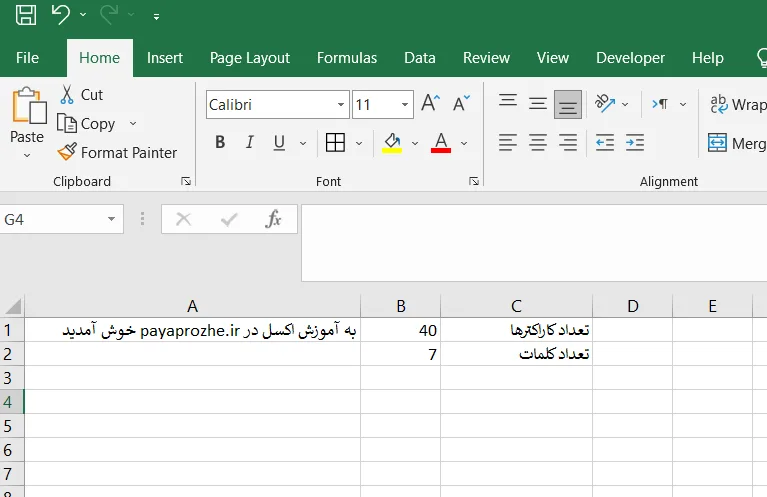The image size is (767, 497).
Task: Decrease the indent
Action: 605,142
